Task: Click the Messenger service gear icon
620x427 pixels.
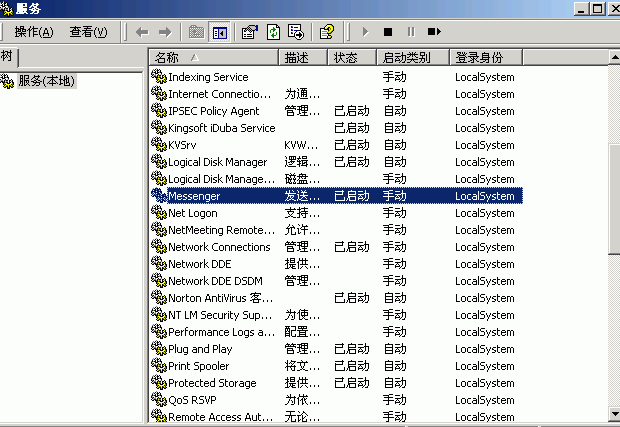Action: coord(159,195)
